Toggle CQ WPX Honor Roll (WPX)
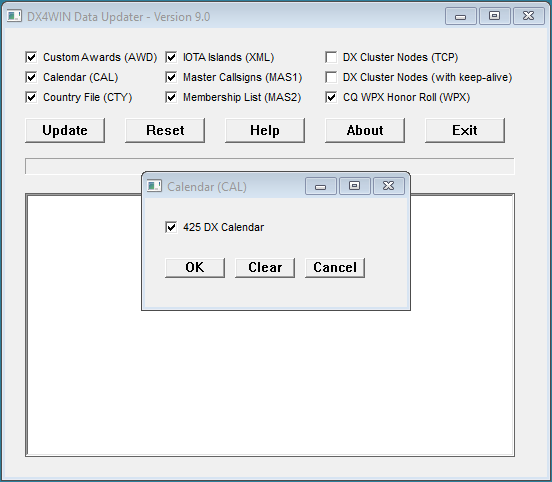Image resolution: width=552 pixels, height=482 pixels. pos(331,97)
